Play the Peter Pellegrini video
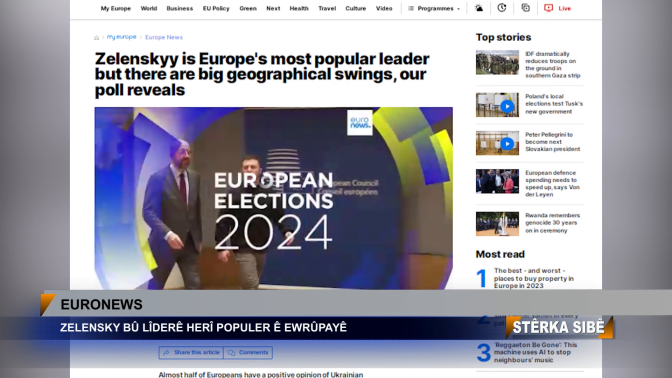The width and height of the screenshot is (672, 378). pyautogui.click(x=507, y=144)
